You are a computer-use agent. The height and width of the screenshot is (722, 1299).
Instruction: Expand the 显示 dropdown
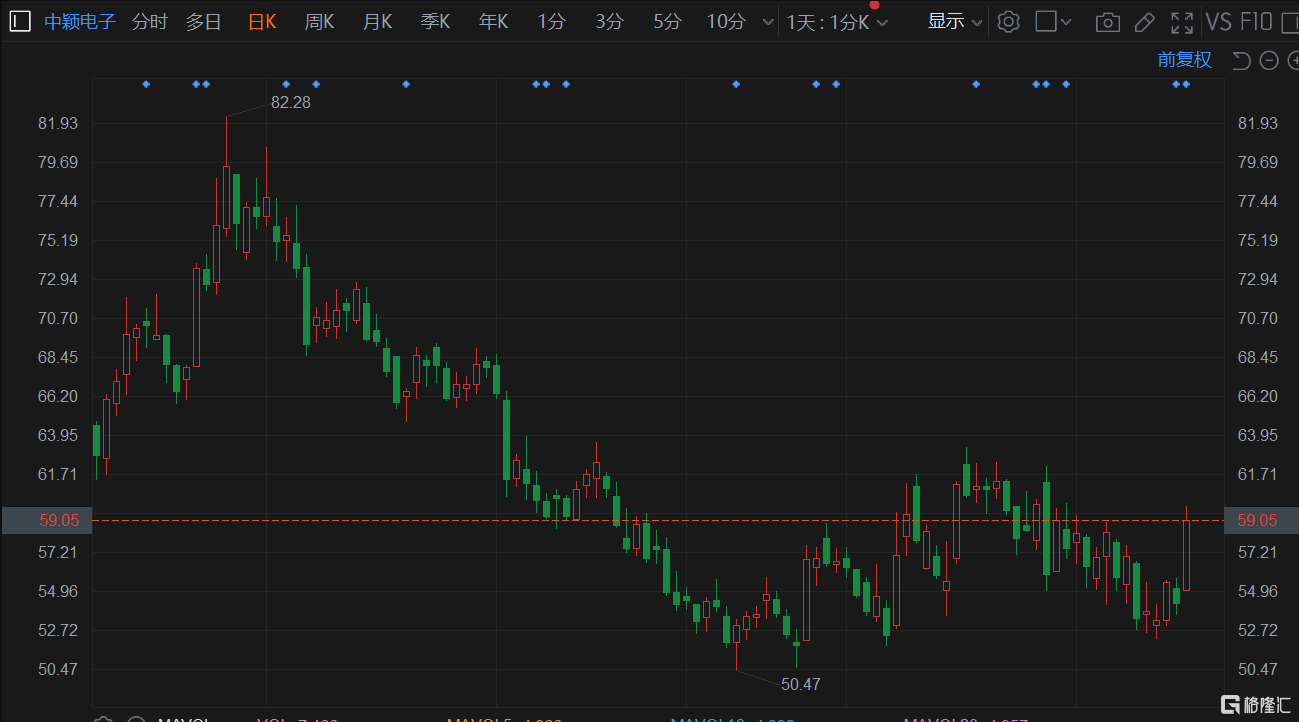(x=955, y=22)
